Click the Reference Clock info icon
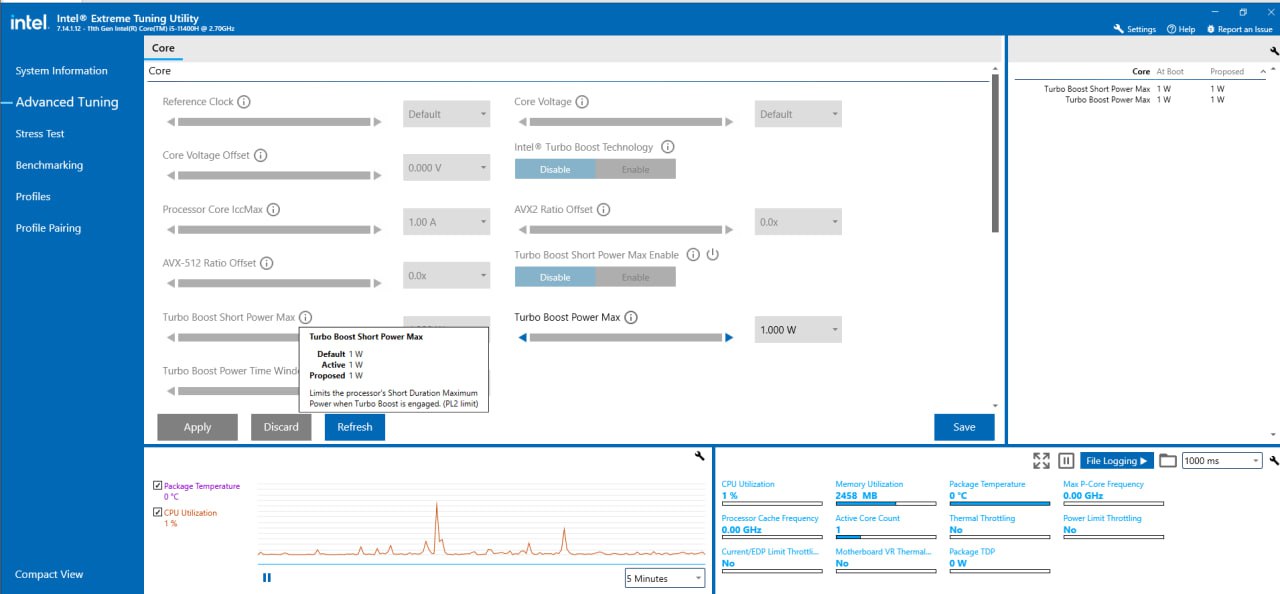 pyautogui.click(x=244, y=102)
